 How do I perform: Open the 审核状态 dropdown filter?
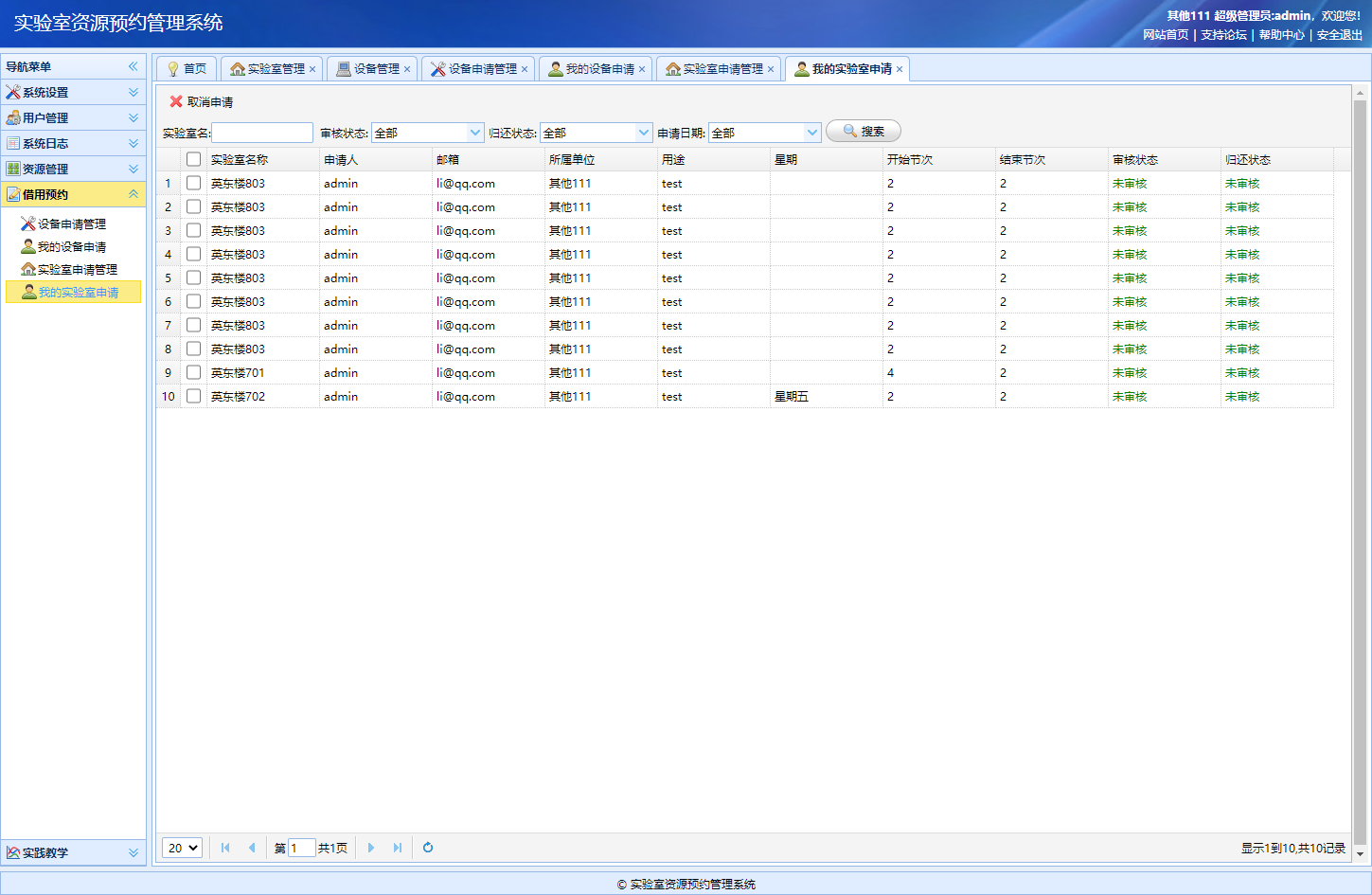tap(475, 133)
